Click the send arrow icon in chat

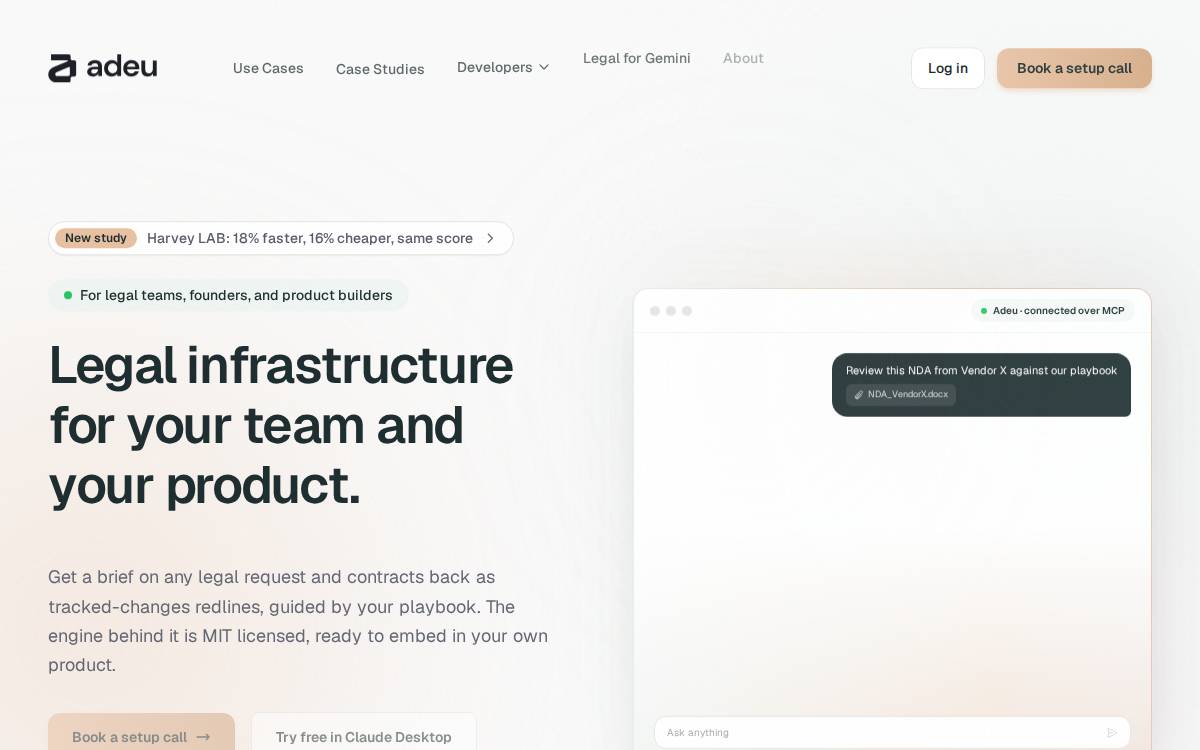pos(1111,732)
